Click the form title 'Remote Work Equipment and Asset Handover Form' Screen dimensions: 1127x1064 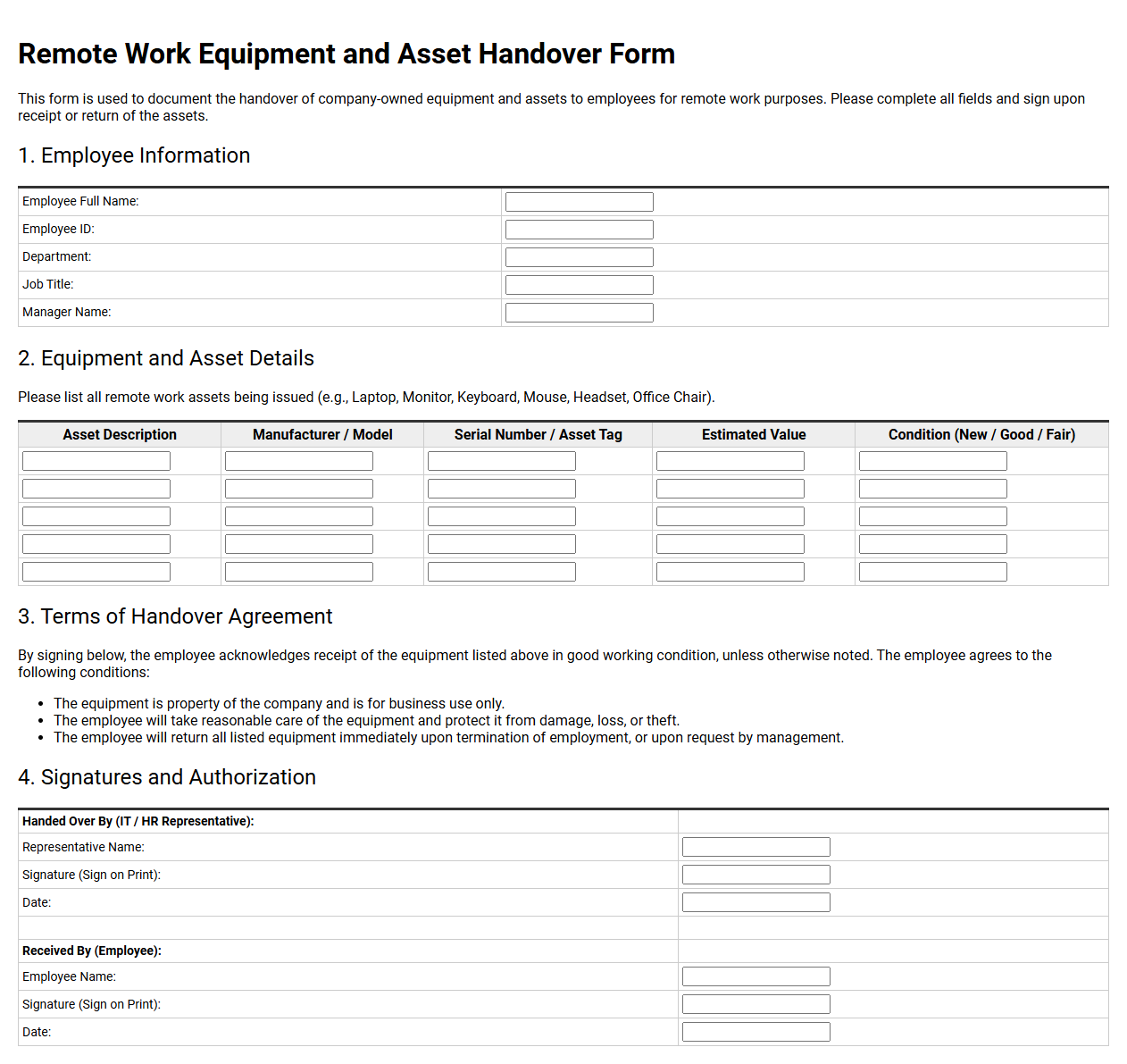[346, 54]
